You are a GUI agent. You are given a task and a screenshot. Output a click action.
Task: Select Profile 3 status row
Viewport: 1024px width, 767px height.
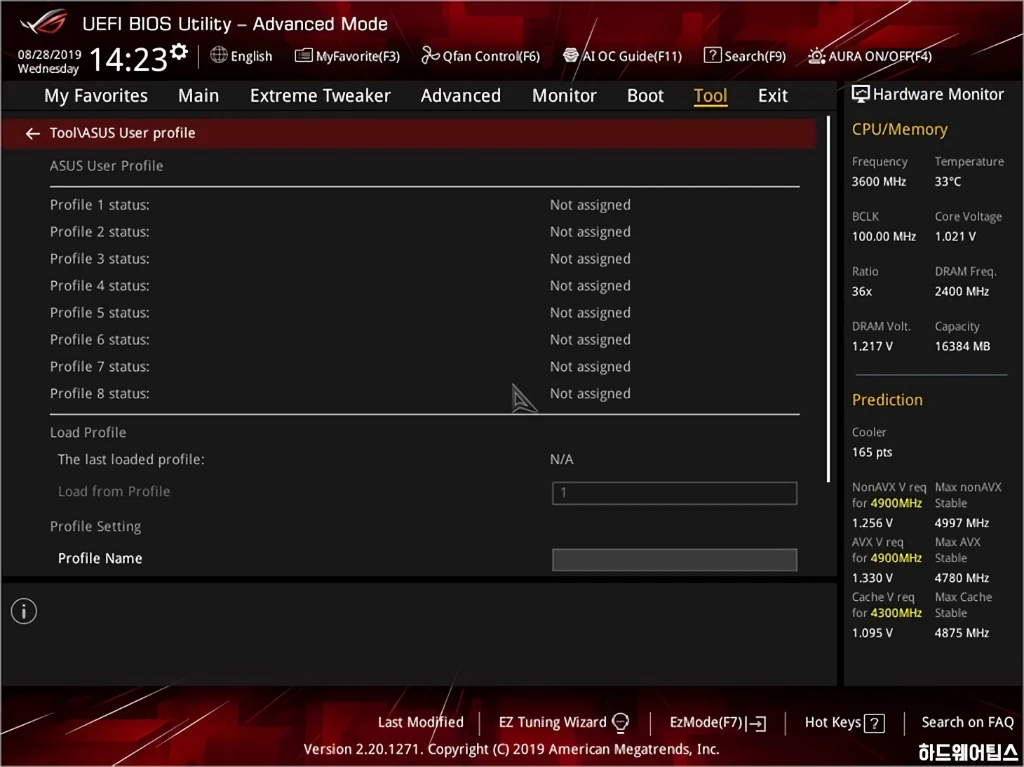424,259
